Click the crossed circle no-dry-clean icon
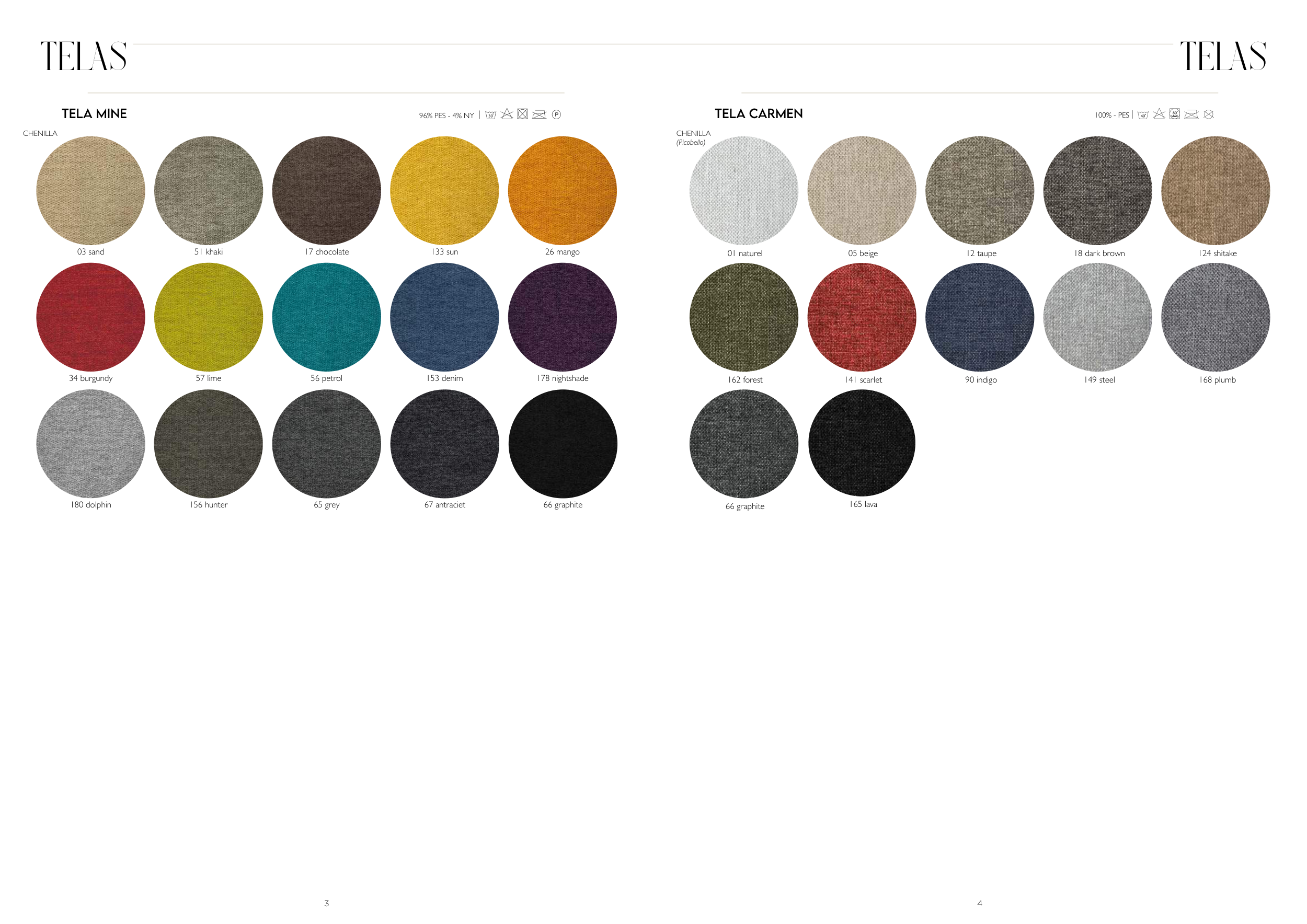Screen dimensions: 1307x924 coord(1209,114)
